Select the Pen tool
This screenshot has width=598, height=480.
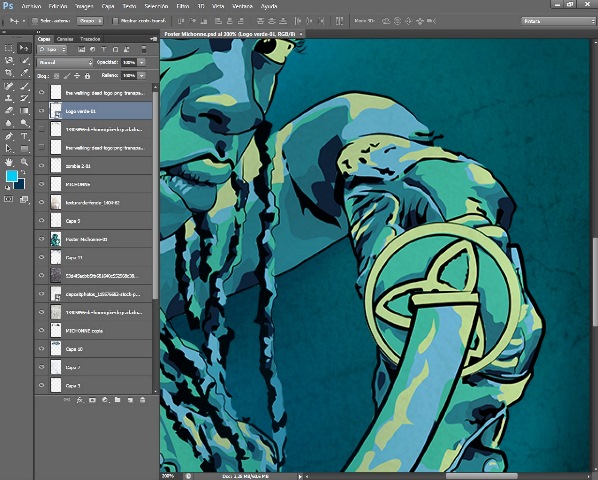click(8, 136)
